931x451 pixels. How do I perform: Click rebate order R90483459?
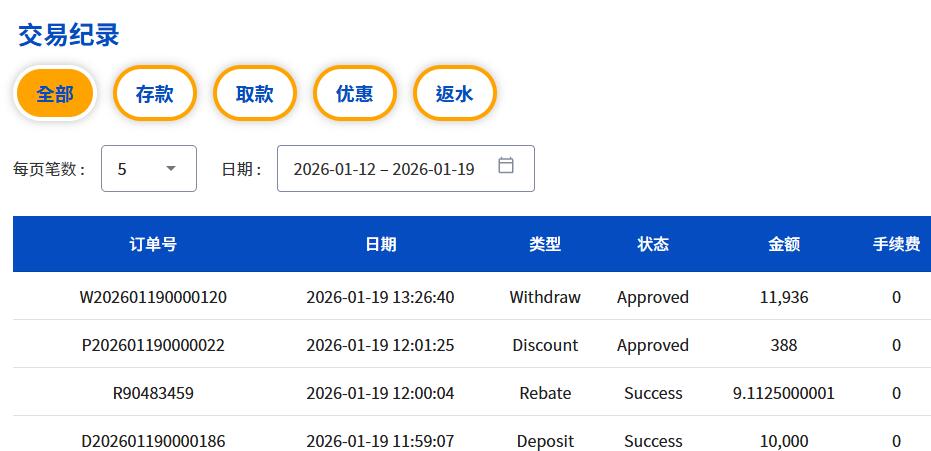(x=153, y=393)
